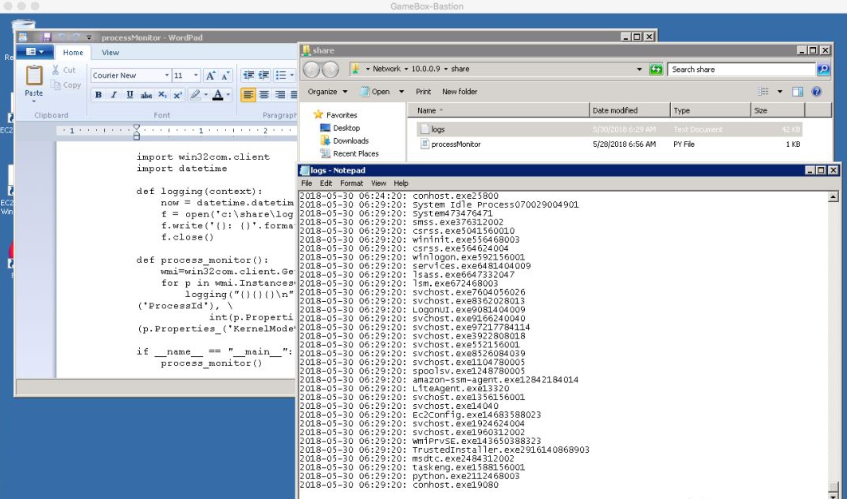Open the Help menu in Notepad

pos(401,184)
